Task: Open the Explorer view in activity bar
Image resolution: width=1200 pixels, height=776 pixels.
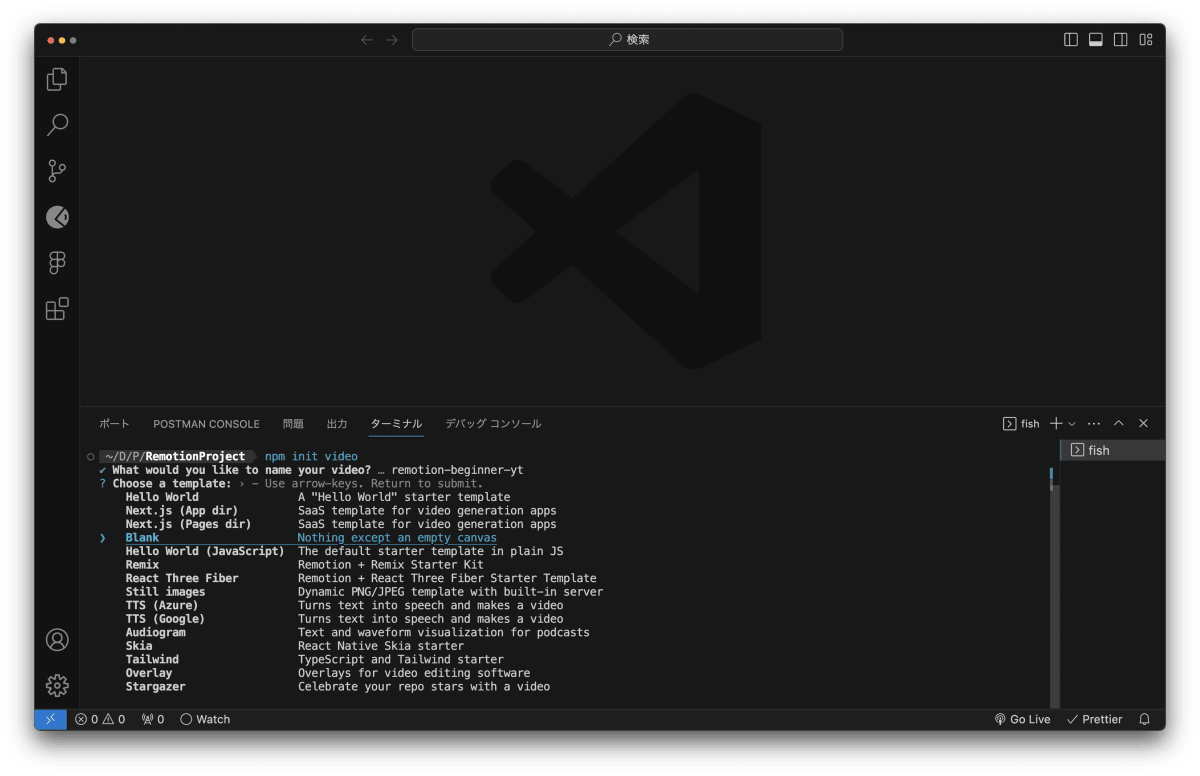Action: (57, 79)
